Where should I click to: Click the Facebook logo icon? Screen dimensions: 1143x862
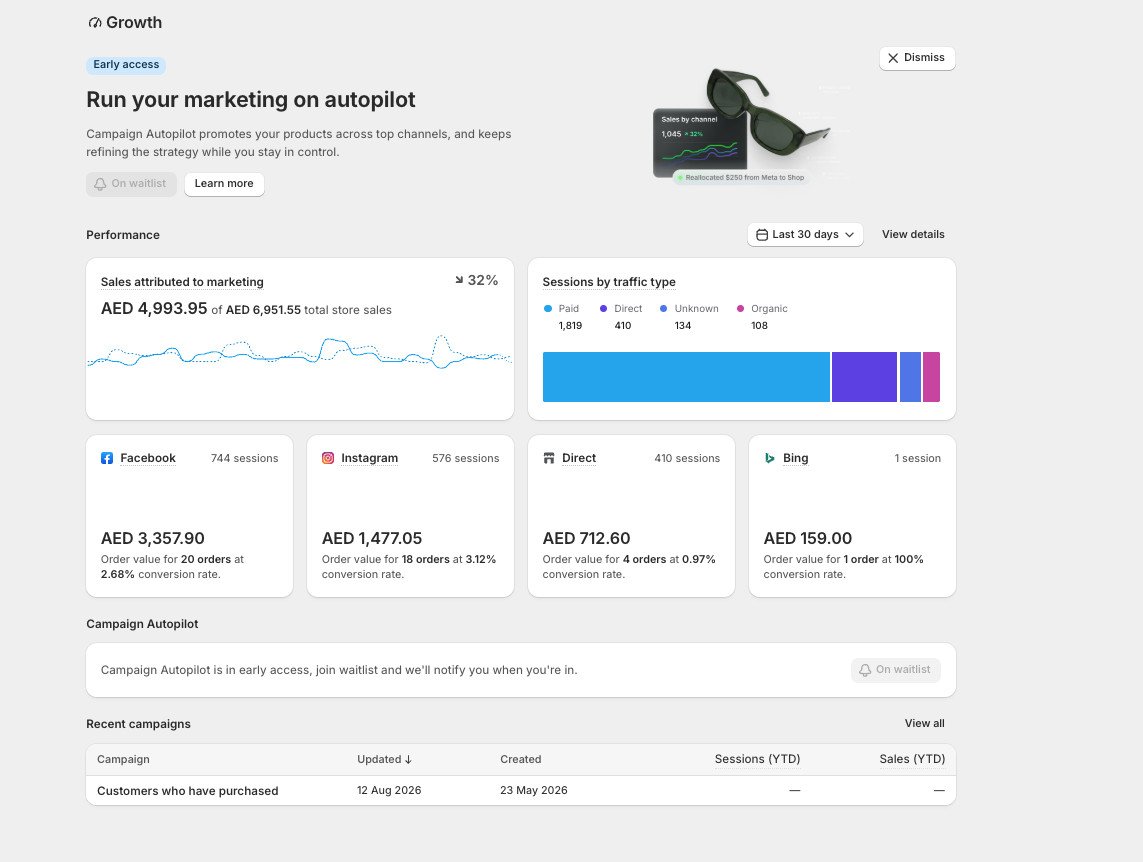click(106, 458)
